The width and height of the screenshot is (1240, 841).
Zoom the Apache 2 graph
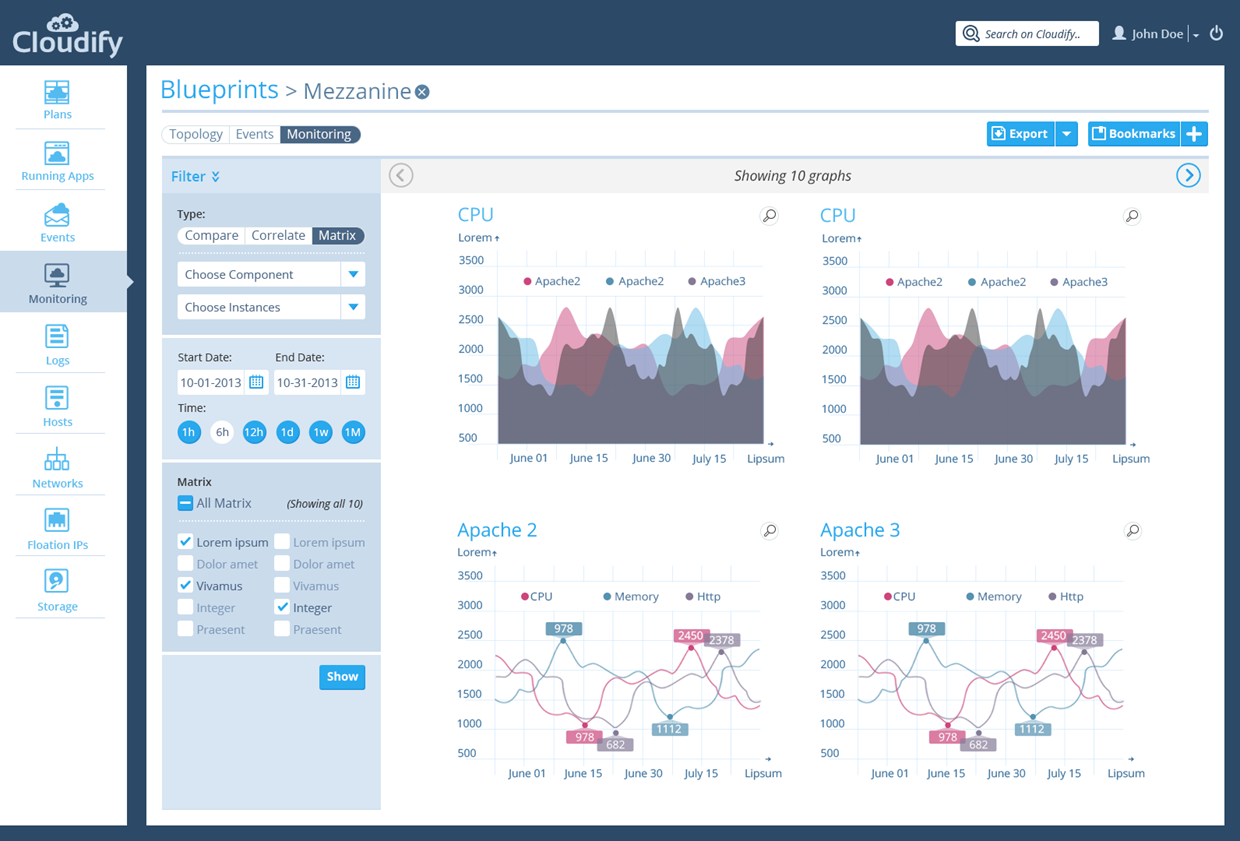(x=769, y=530)
